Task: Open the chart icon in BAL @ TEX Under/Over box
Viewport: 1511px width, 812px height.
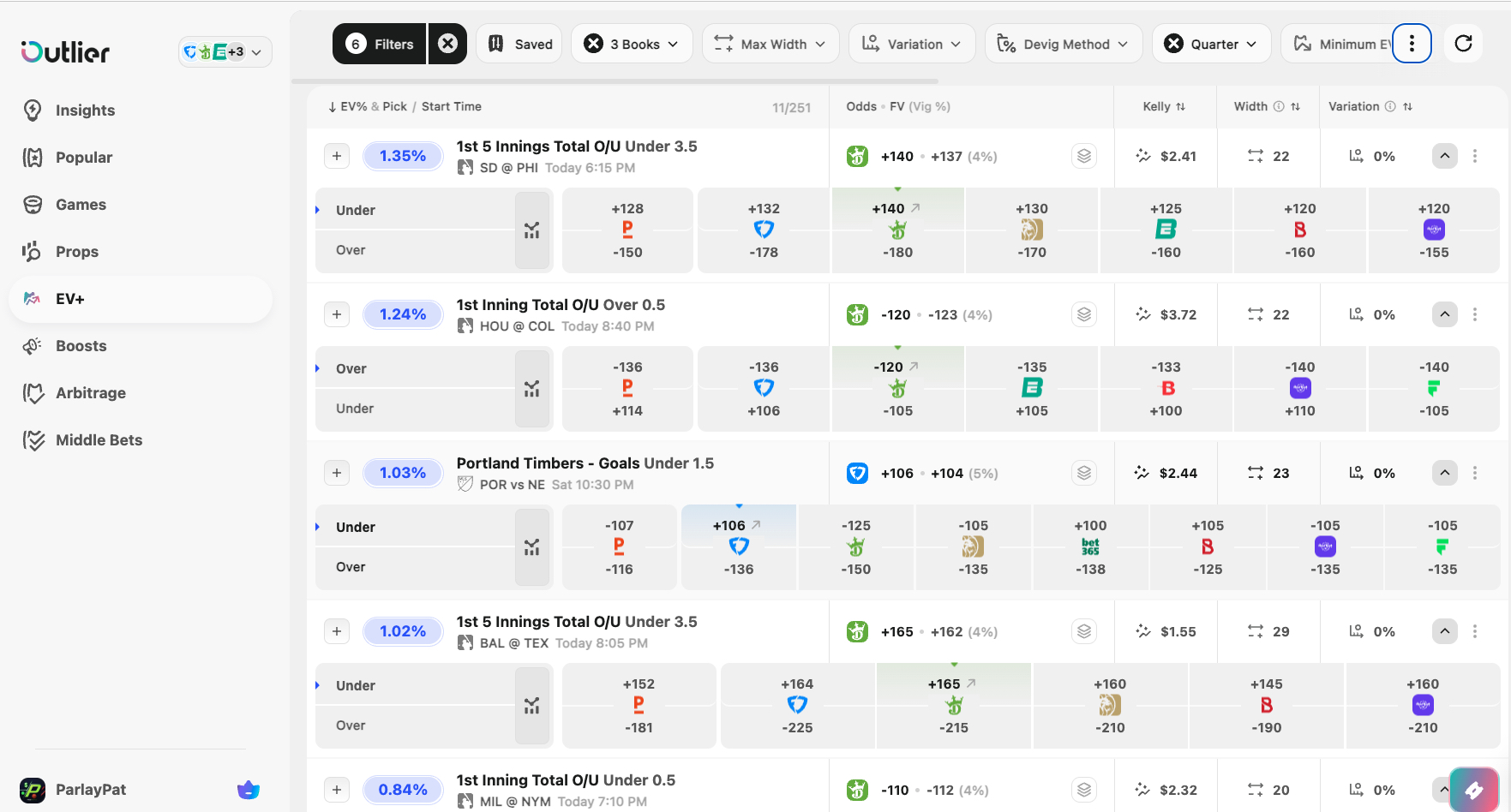Action: (x=532, y=706)
